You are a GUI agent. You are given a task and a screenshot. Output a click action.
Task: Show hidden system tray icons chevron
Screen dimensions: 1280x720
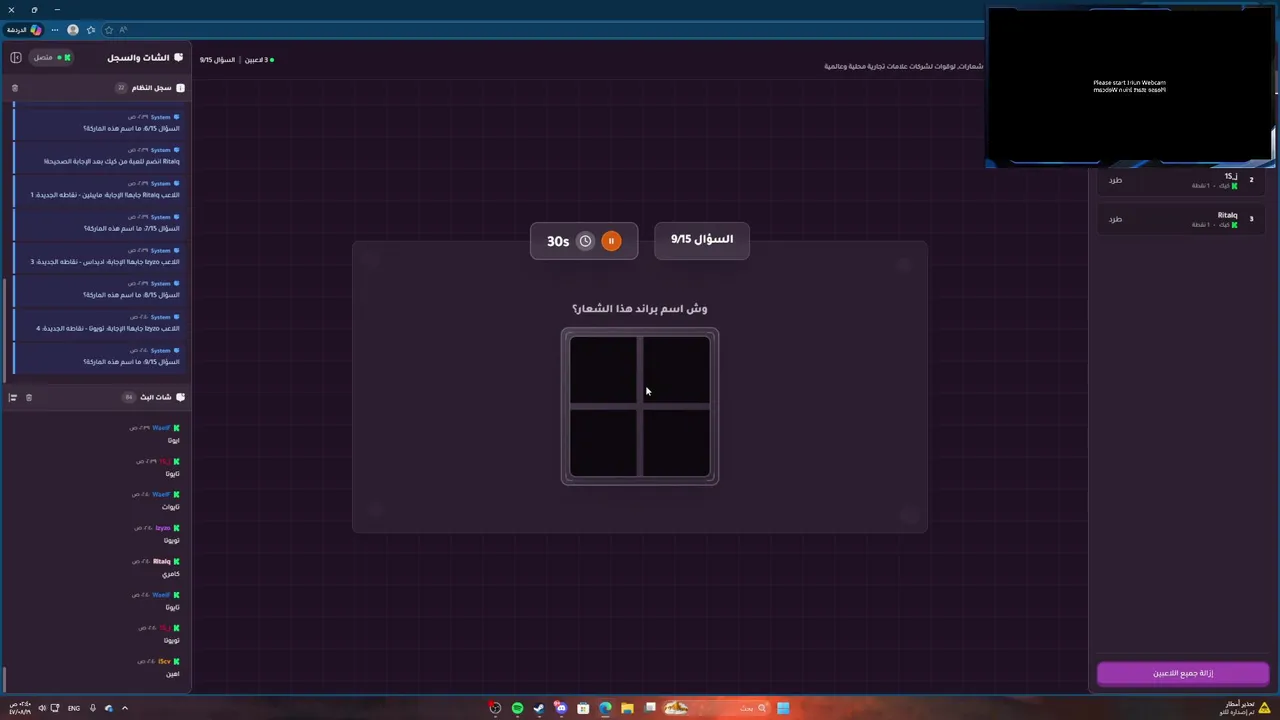[125, 708]
